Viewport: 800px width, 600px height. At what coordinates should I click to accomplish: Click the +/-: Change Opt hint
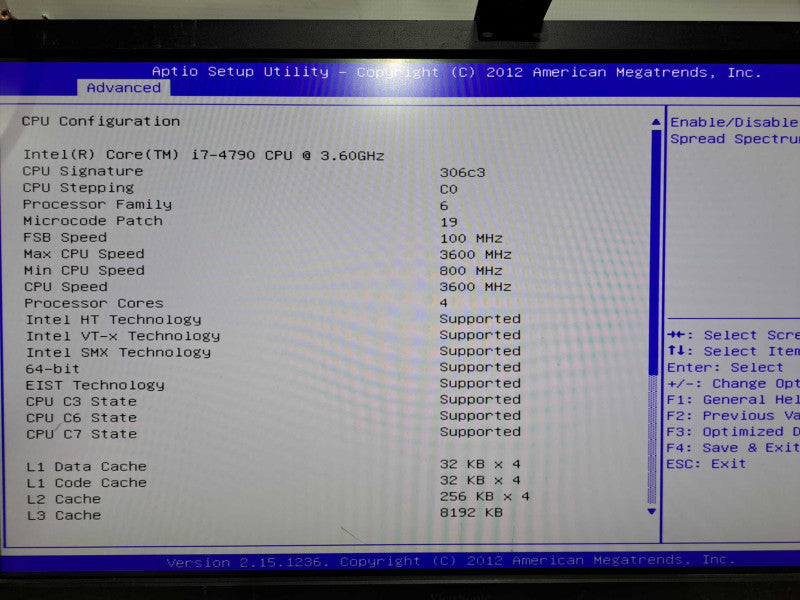733,383
